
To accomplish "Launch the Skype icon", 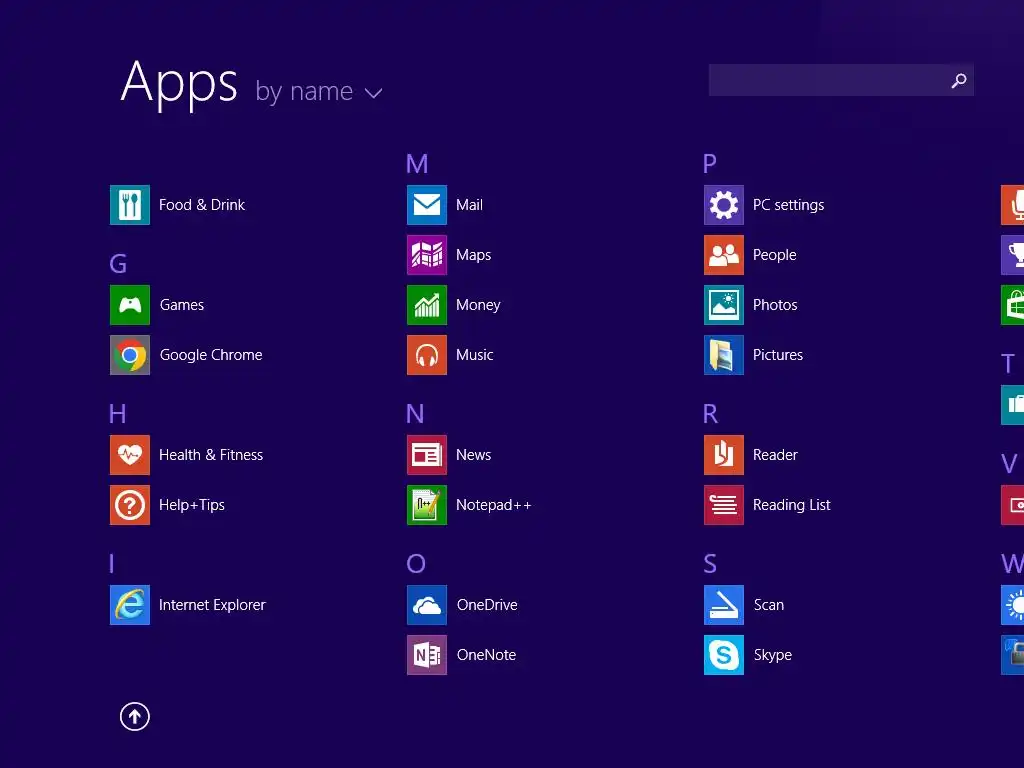I will (724, 654).
